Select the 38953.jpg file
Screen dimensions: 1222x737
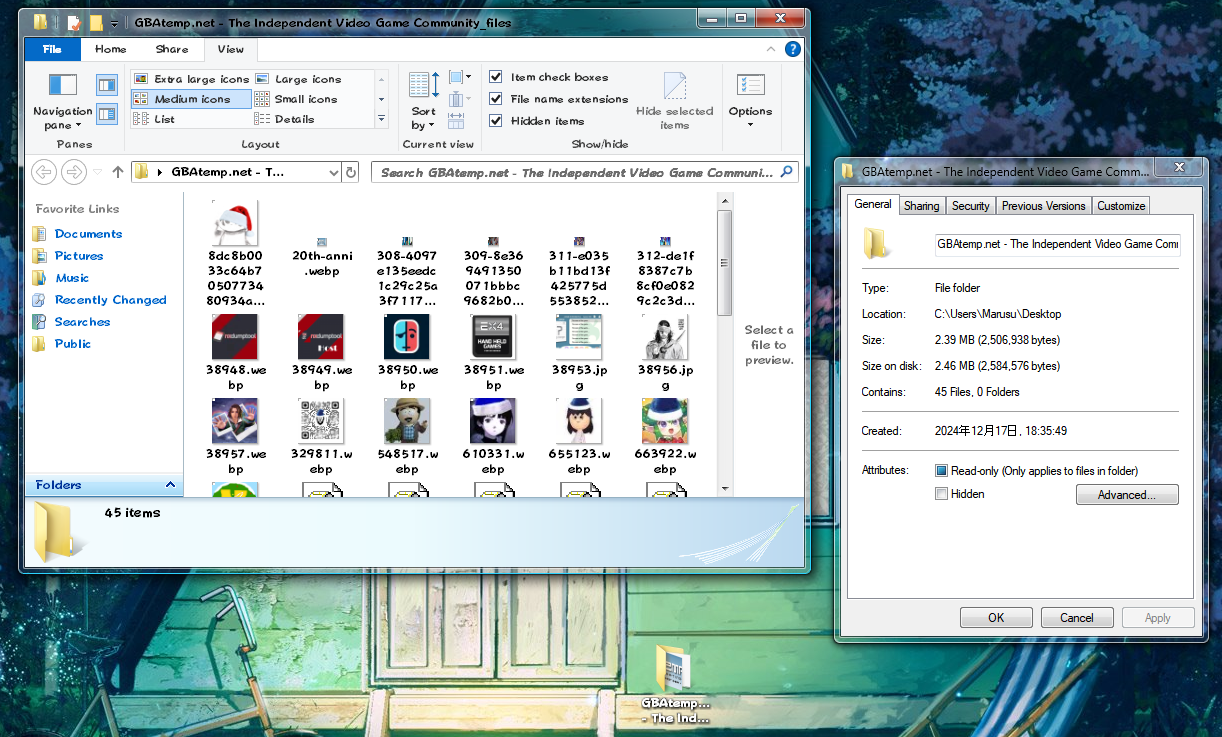tap(579, 353)
